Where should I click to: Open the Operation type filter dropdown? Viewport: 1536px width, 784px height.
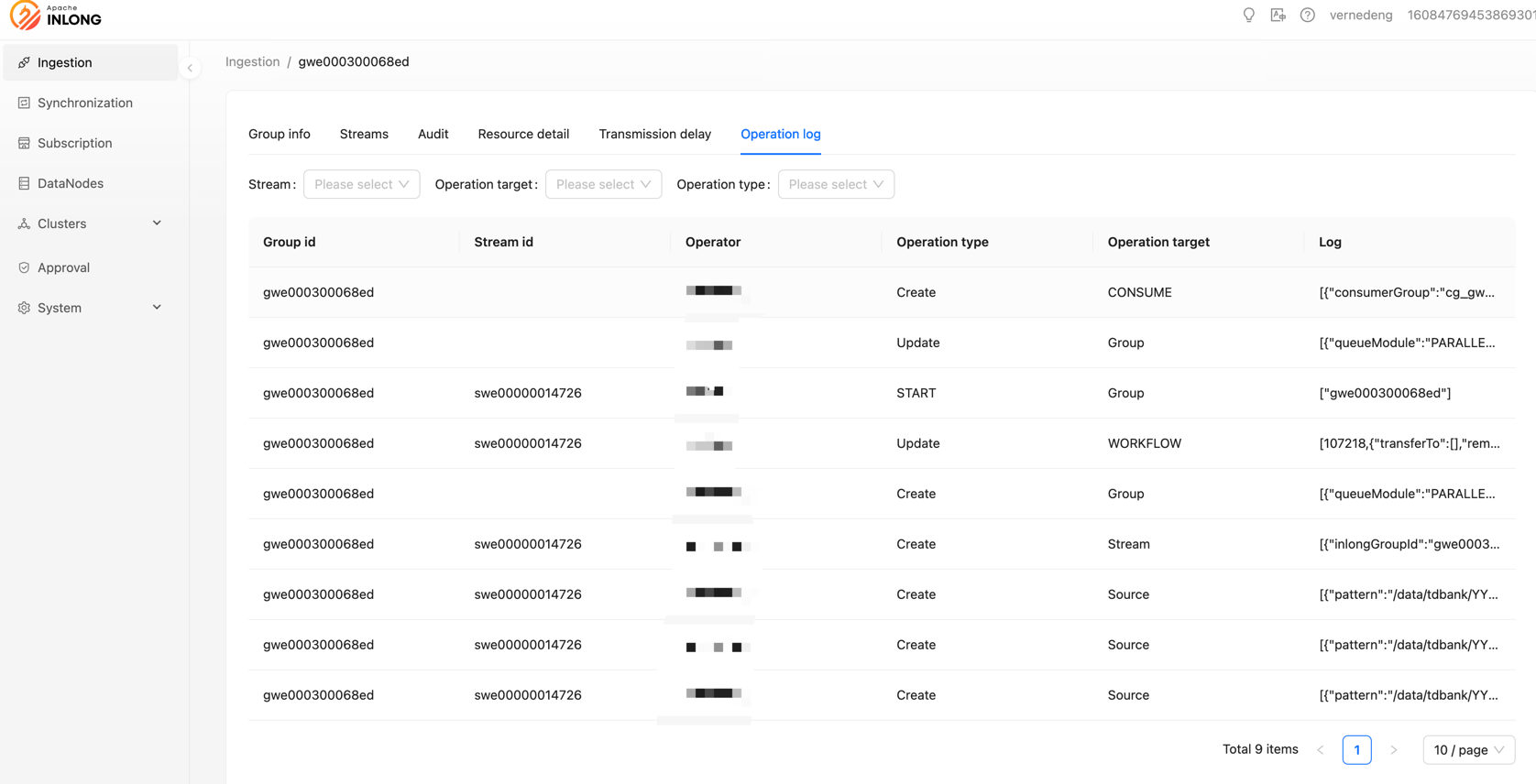[x=835, y=184]
